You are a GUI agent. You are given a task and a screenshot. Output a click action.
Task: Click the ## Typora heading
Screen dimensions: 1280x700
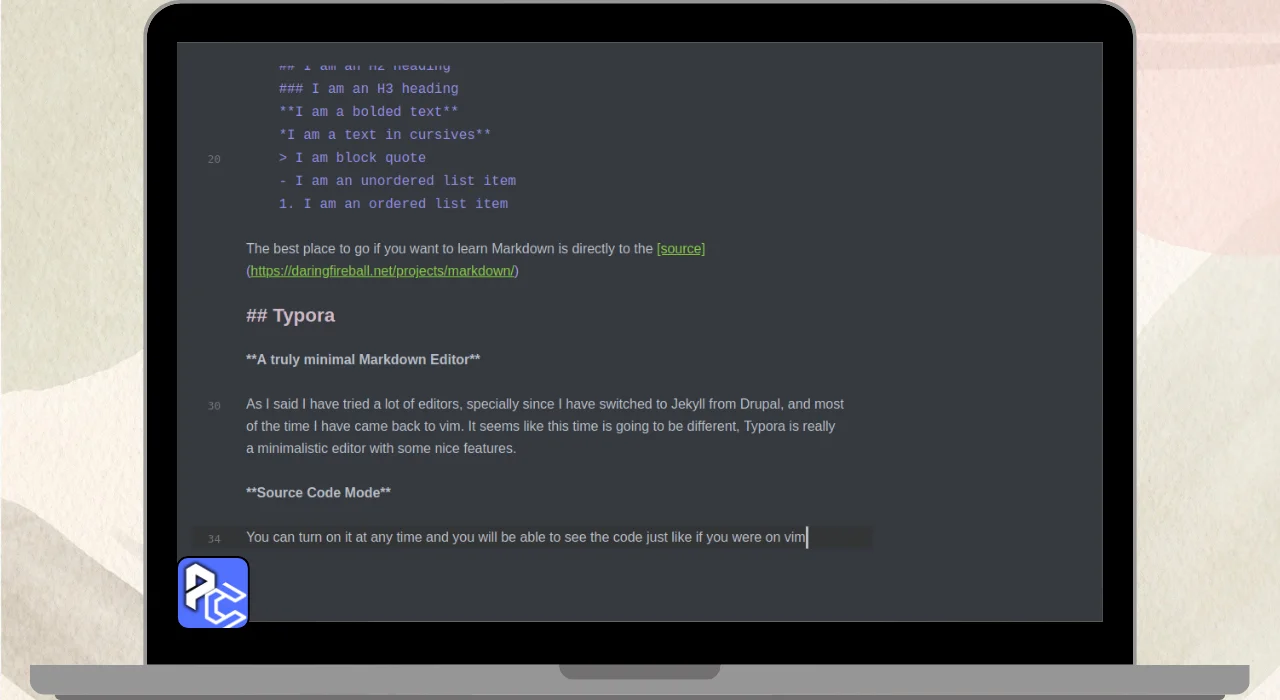(290, 315)
